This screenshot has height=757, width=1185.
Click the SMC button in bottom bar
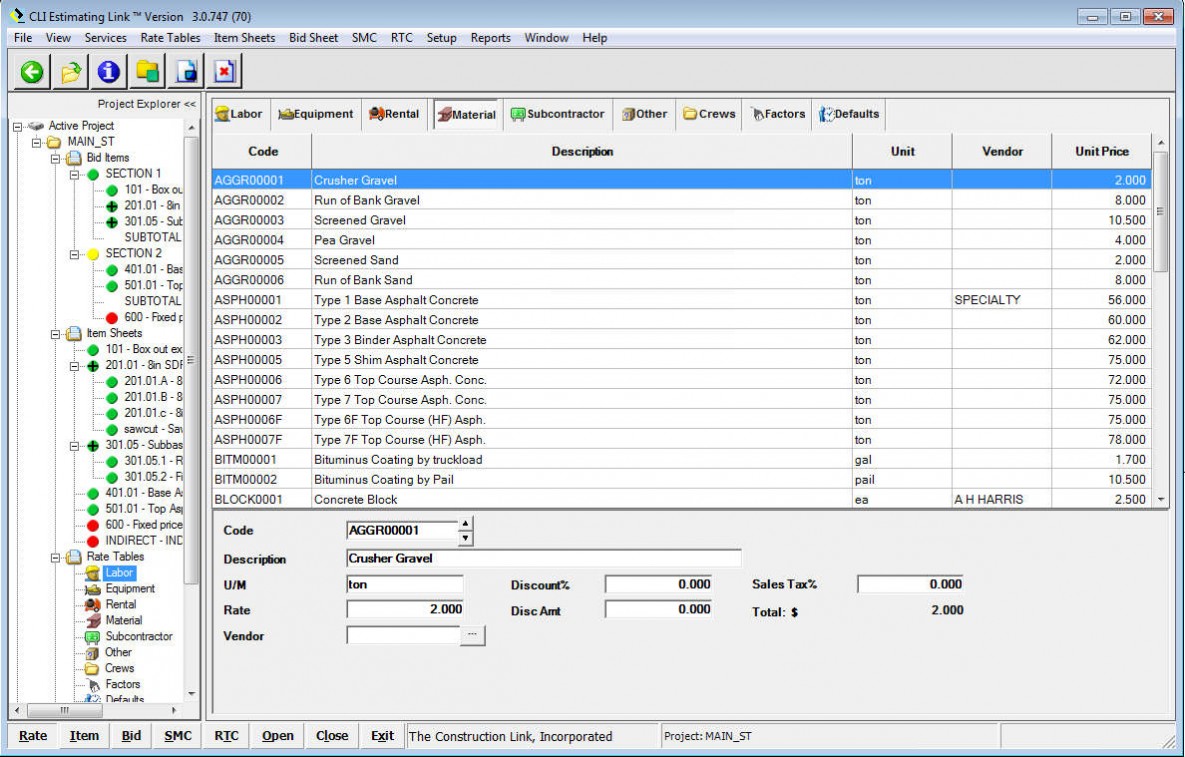click(x=178, y=736)
